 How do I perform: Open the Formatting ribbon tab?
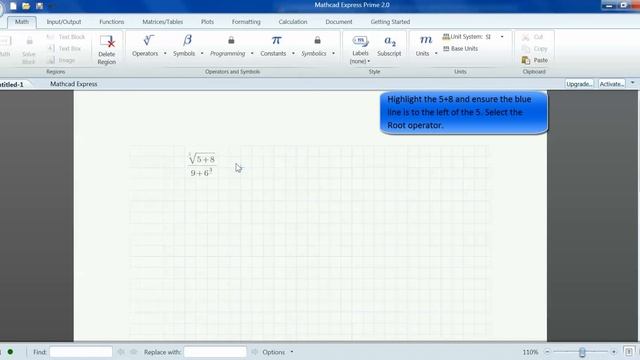pyautogui.click(x=246, y=22)
